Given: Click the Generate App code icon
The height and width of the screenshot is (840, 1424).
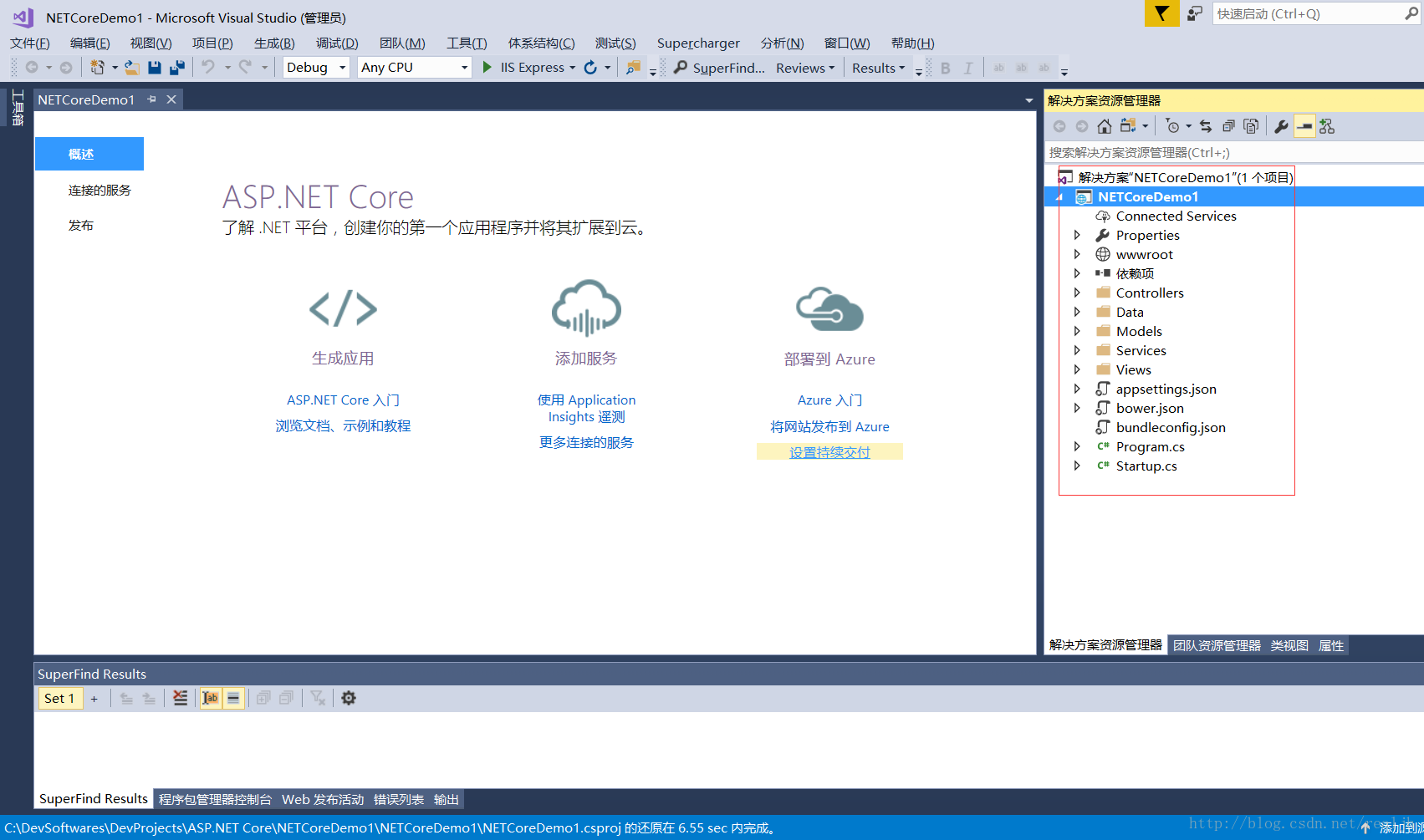Looking at the screenshot, I should pos(343,308).
